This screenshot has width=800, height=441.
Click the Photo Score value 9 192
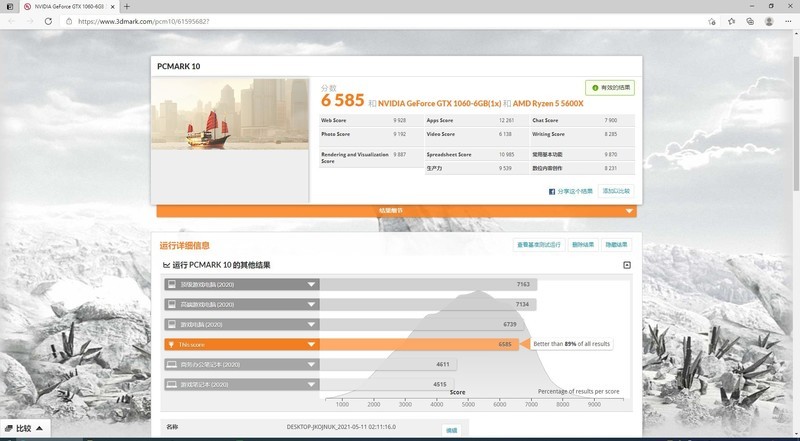pos(399,134)
